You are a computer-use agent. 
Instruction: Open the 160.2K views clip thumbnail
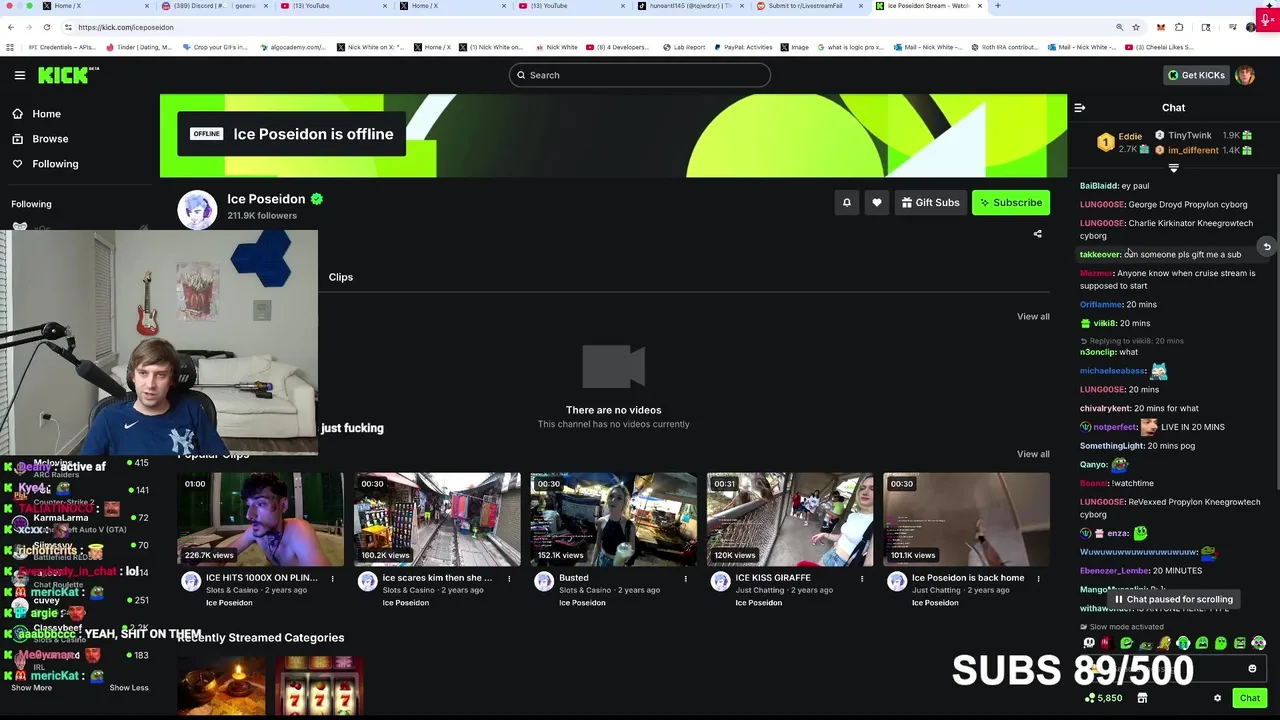pyautogui.click(x=437, y=519)
